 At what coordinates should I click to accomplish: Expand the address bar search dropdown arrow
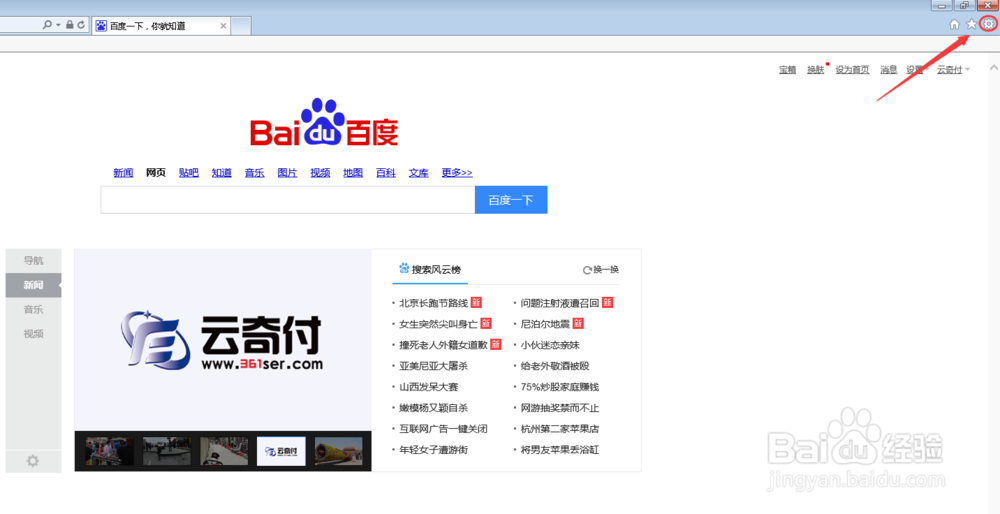click(x=58, y=25)
